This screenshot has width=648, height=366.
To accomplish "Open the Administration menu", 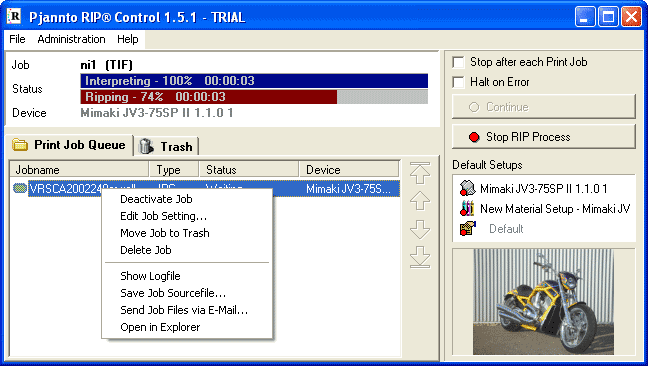I will (x=71, y=39).
